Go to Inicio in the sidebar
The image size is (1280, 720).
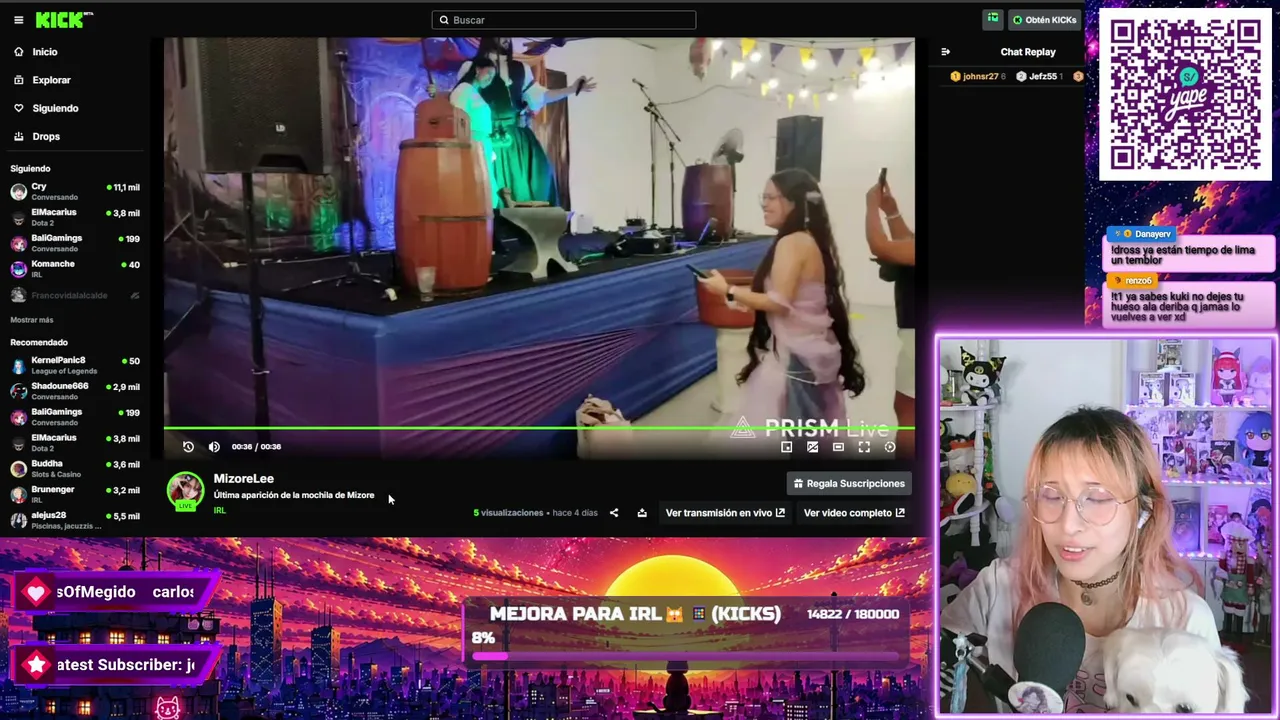pos(45,52)
